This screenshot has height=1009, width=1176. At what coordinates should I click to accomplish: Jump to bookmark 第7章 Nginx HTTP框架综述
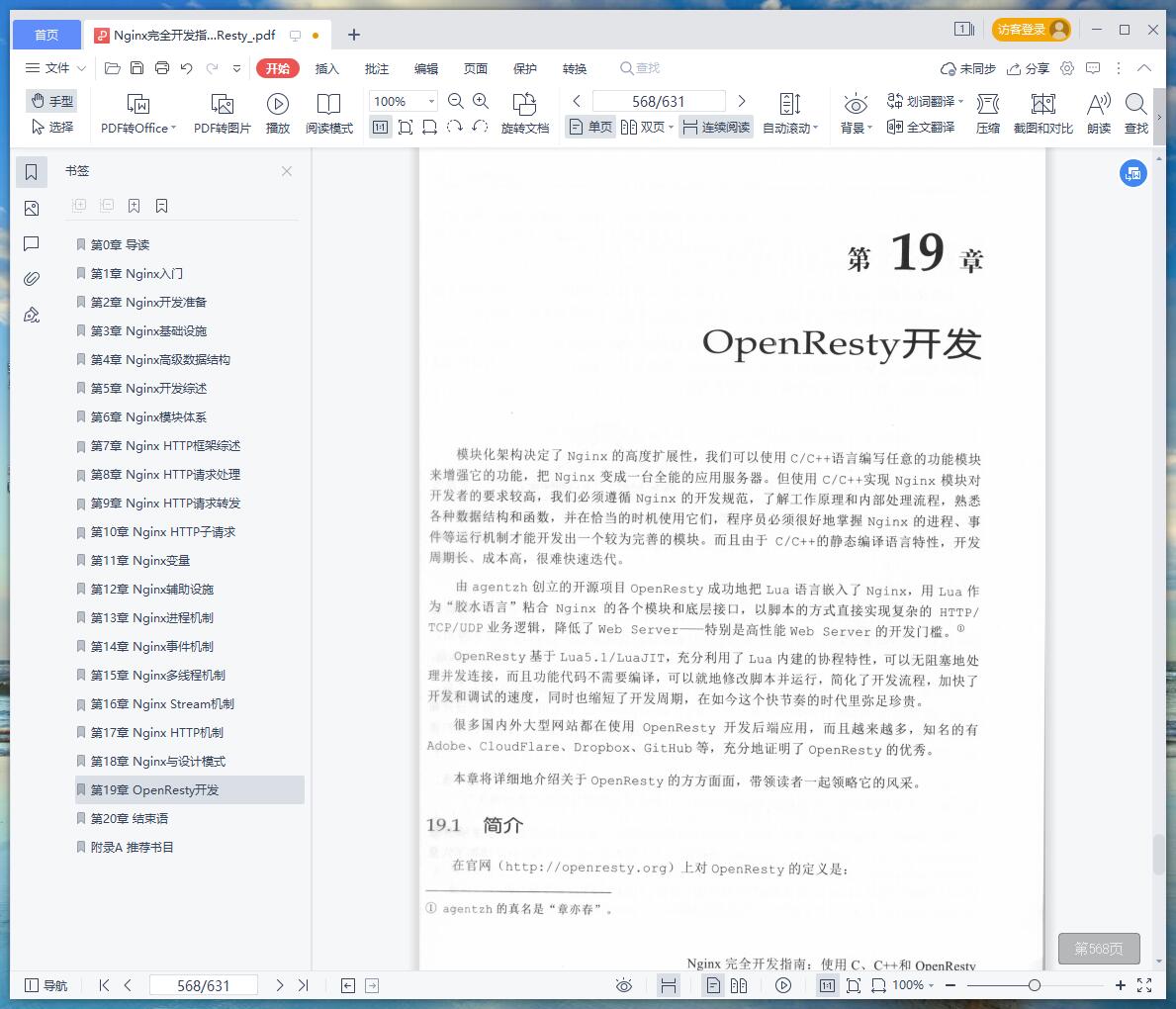click(166, 445)
